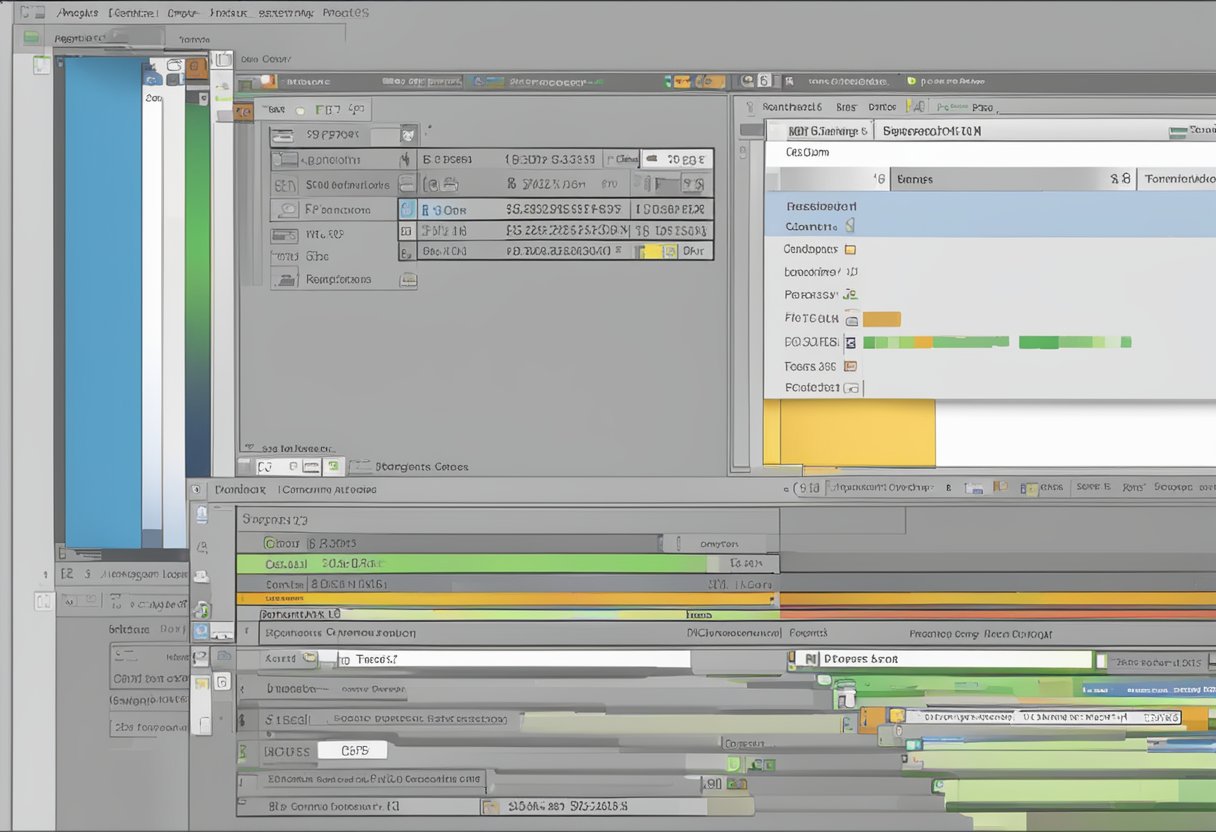Image resolution: width=1216 pixels, height=832 pixels.
Task: Click the yellow folder icon in left timeline strip
Action: pos(202,683)
